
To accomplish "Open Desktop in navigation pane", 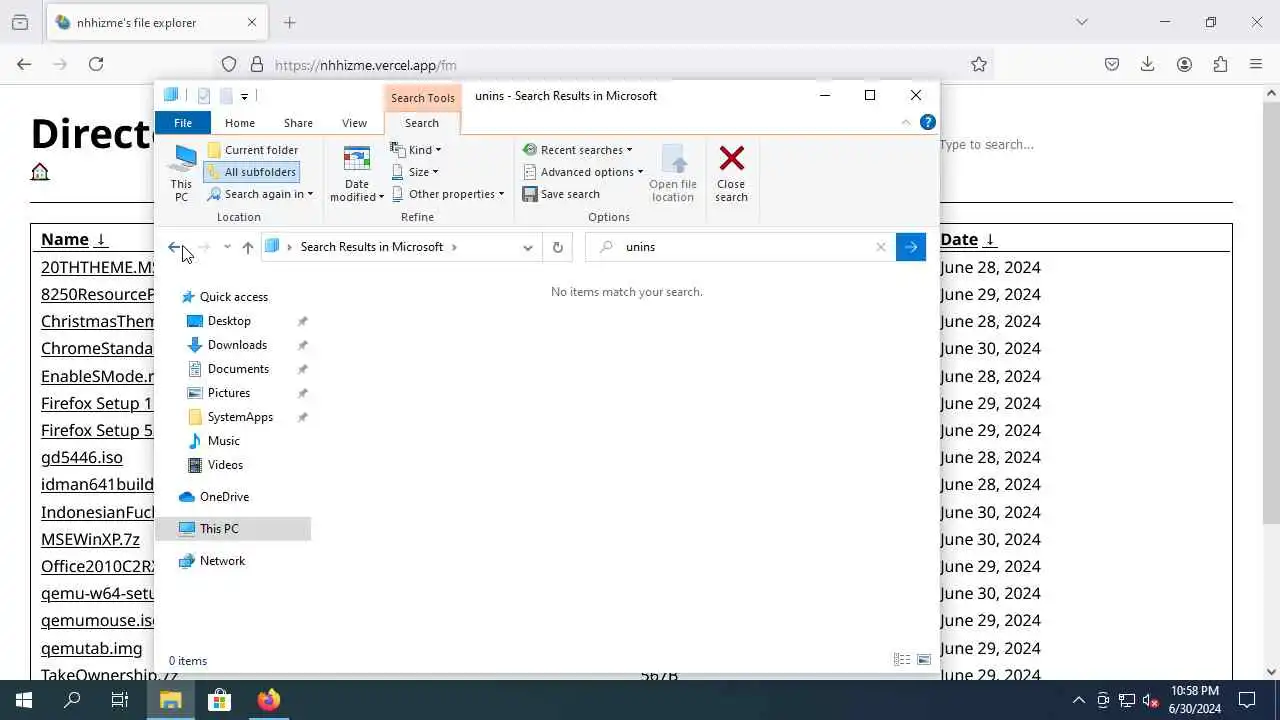I will pyautogui.click(x=229, y=321).
